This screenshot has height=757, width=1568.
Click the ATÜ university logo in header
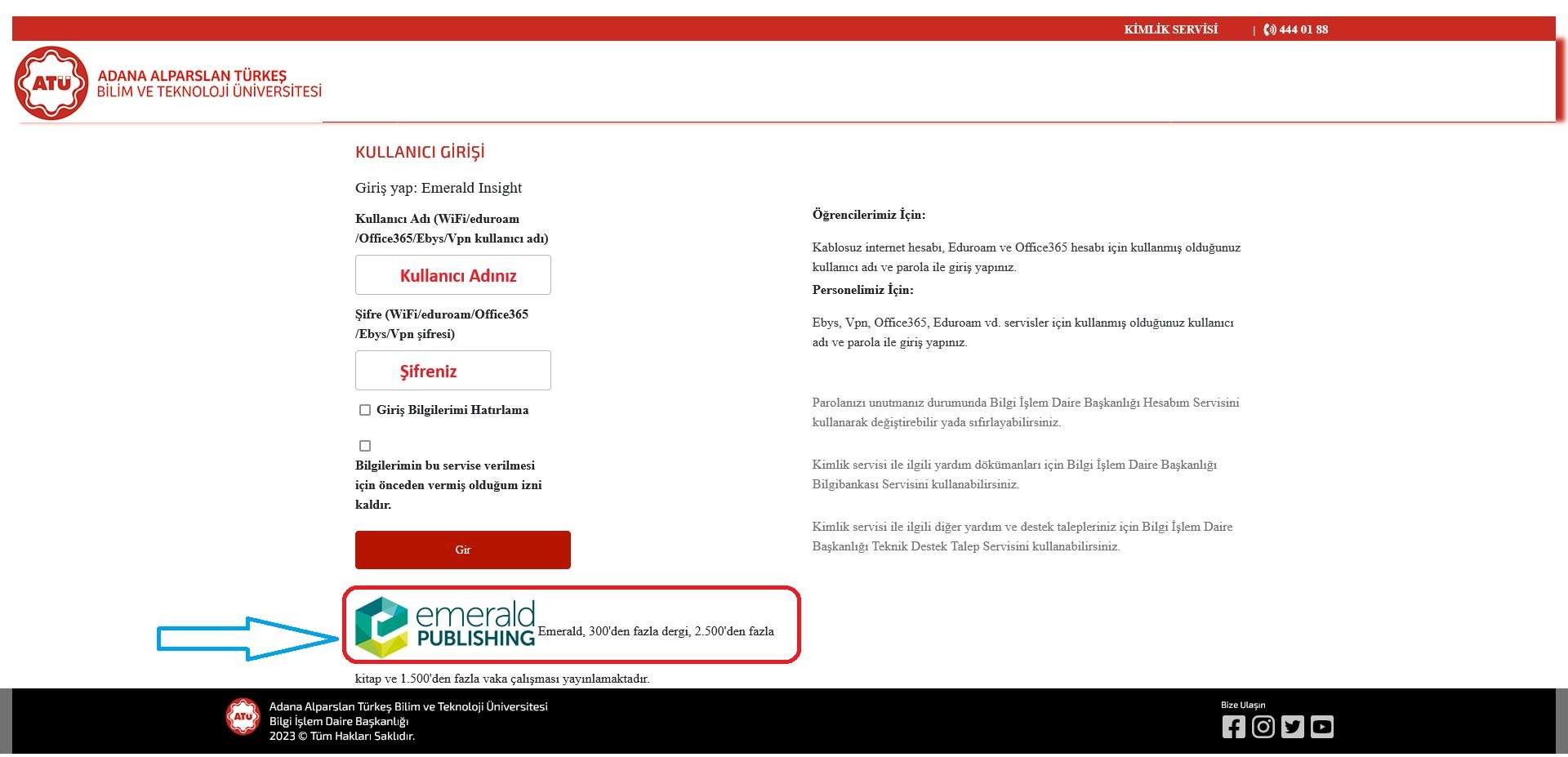click(x=51, y=82)
